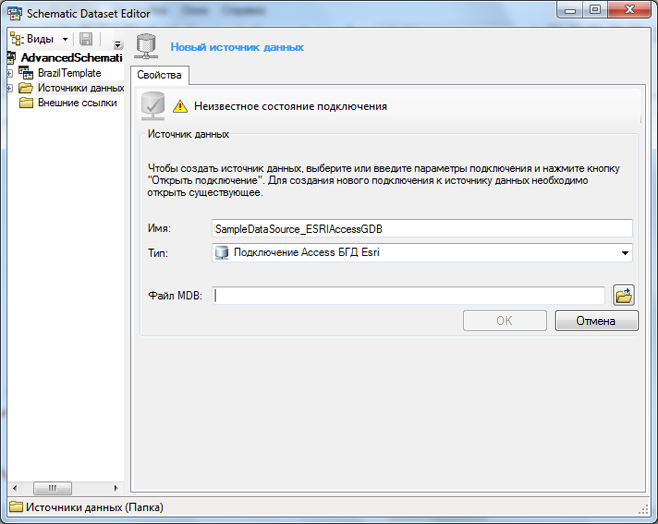Click the status bar folder icon
658x524 pixels.
pyautogui.click(x=16, y=507)
